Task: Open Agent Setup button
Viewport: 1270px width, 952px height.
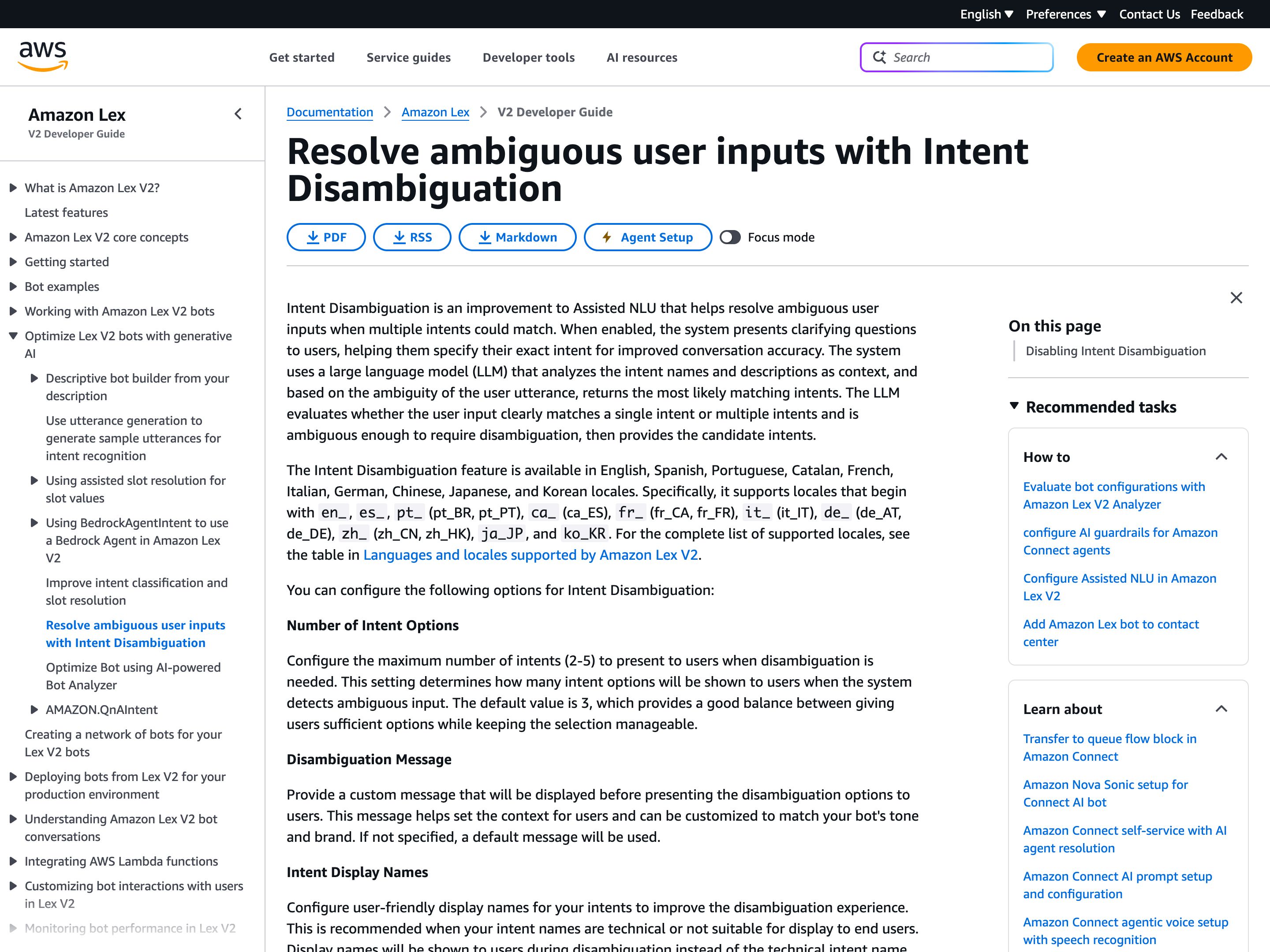Action: tap(648, 237)
